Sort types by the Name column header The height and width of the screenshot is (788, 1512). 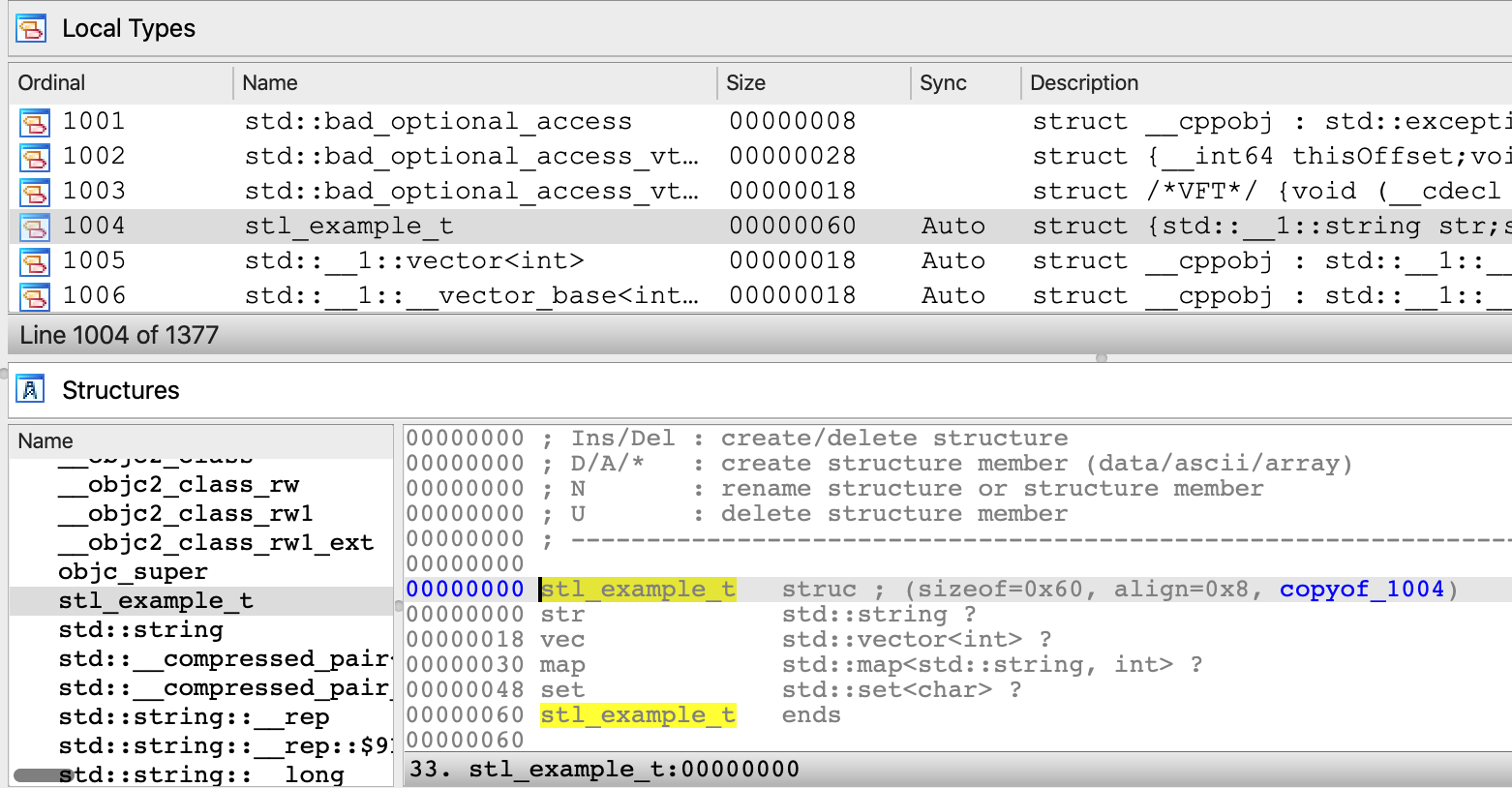click(269, 83)
